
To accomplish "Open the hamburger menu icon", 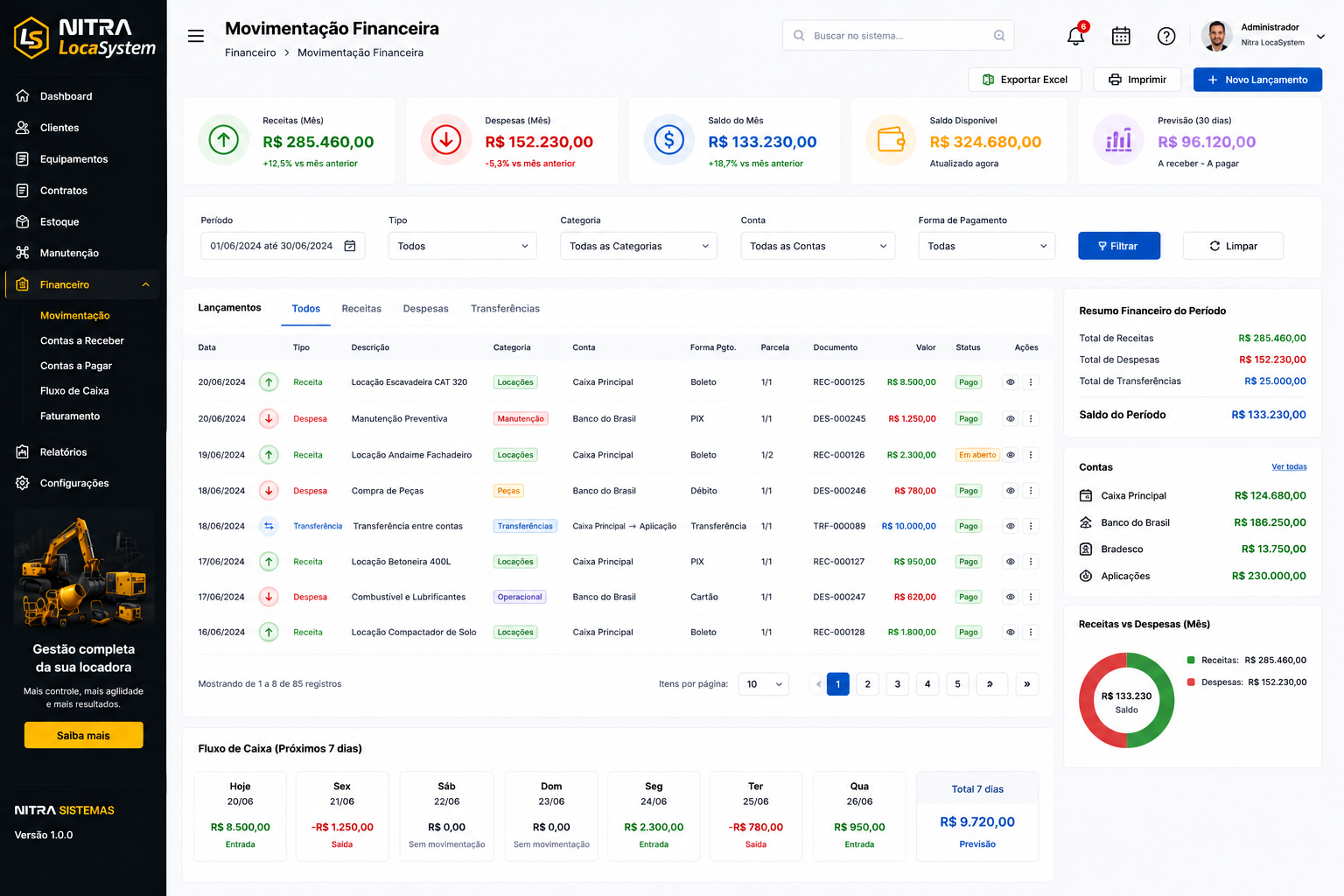I will tap(196, 36).
